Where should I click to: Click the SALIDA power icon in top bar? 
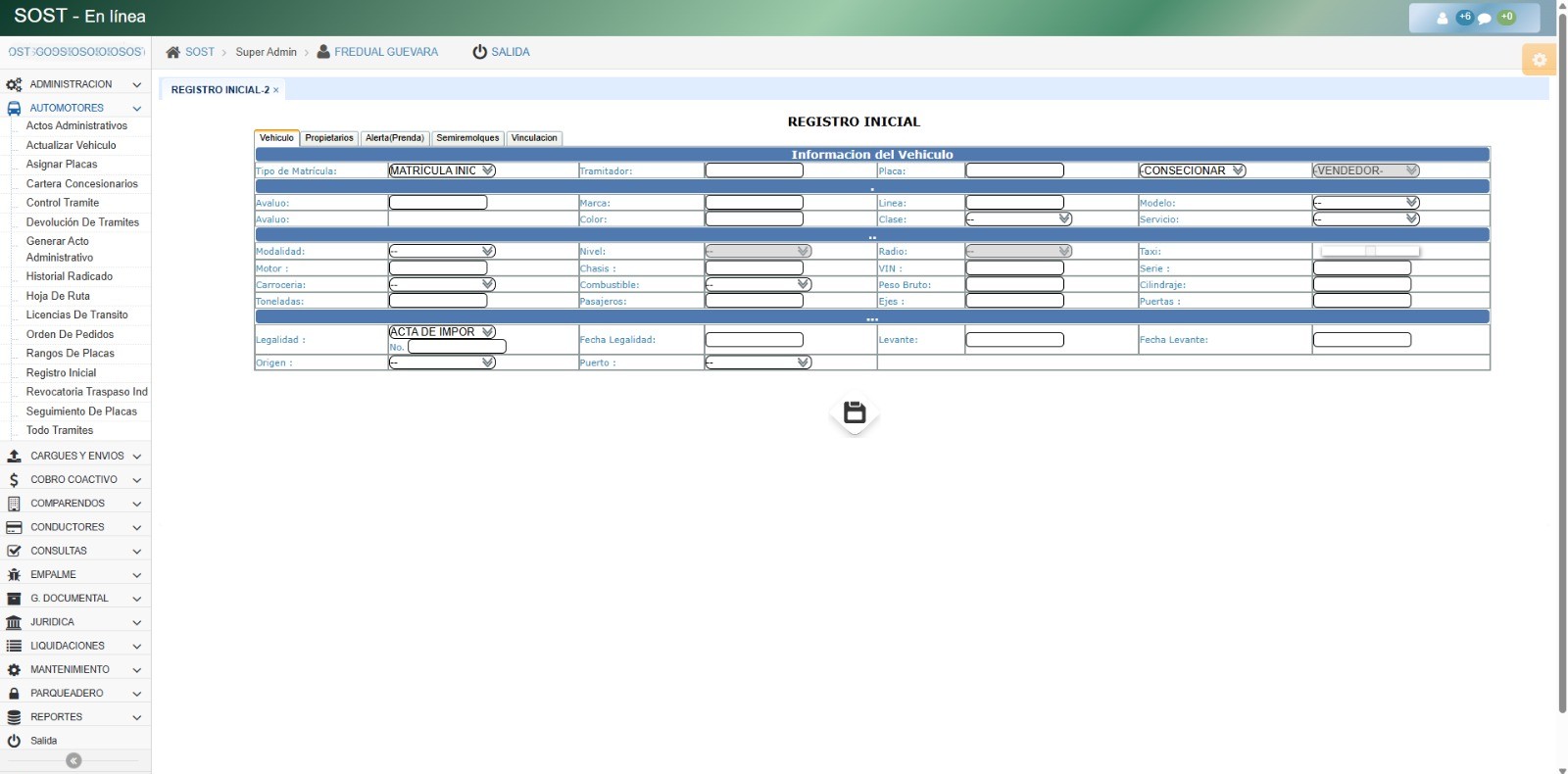[x=479, y=52]
